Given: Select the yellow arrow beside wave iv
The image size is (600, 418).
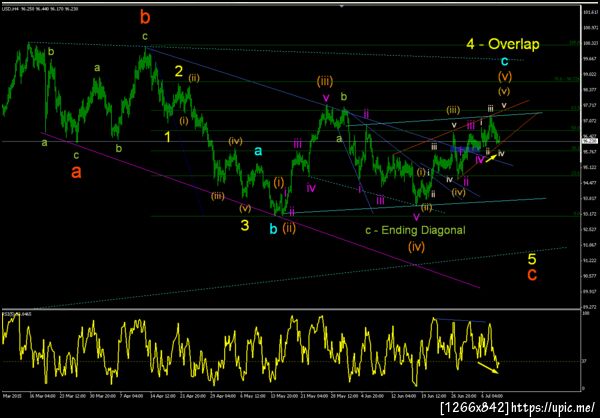Looking at the screenshot, I should (491, 158).
